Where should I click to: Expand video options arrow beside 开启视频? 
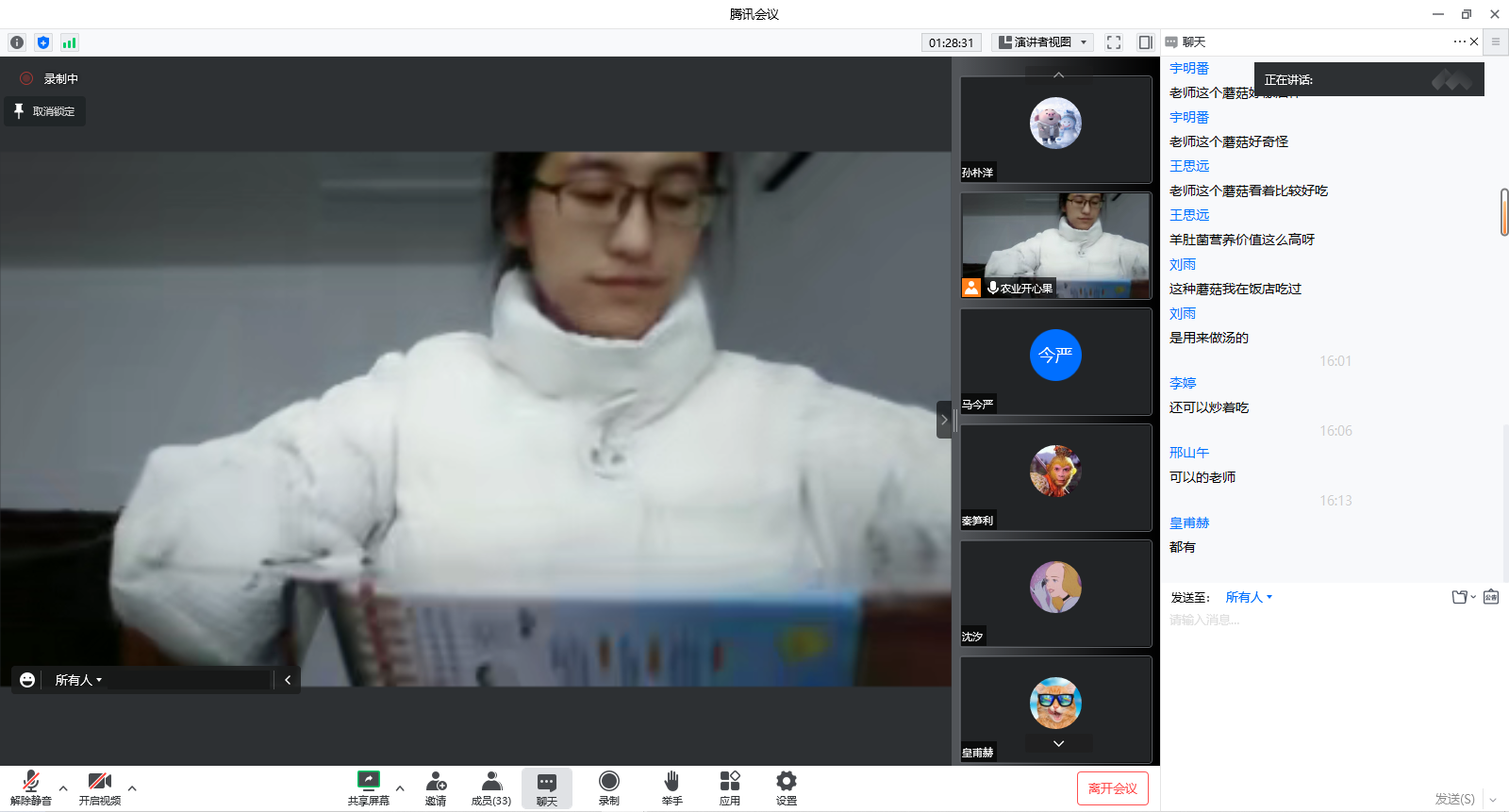tap(132, 787)
